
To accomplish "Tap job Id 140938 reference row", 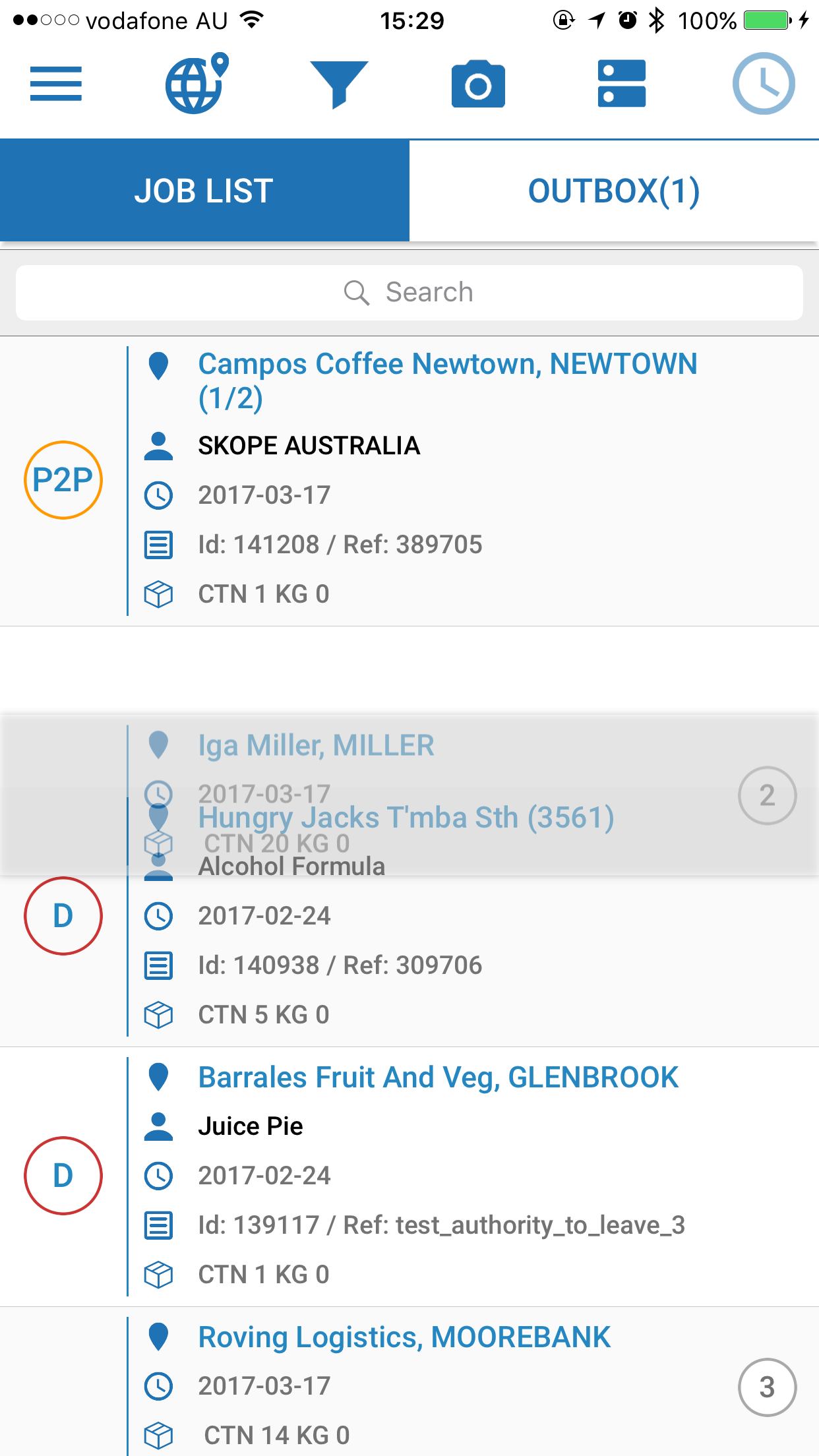I will click(340, 965).
